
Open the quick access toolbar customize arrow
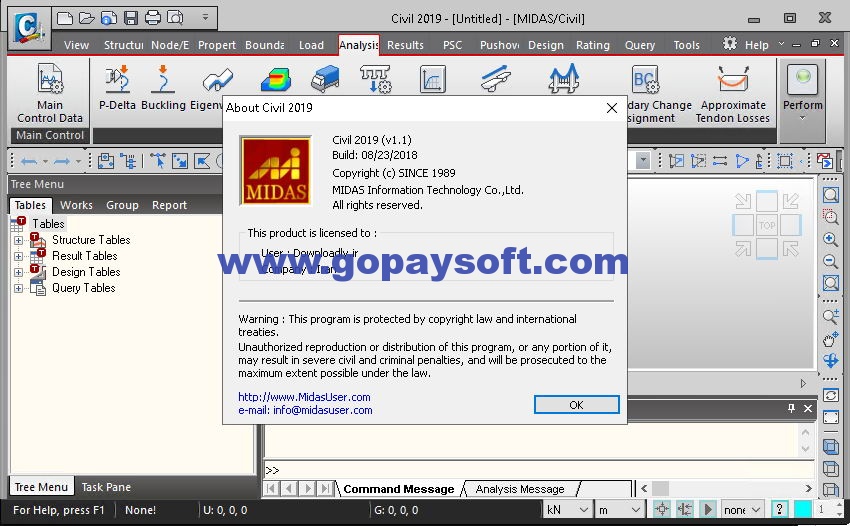click(x=205, y=17)
